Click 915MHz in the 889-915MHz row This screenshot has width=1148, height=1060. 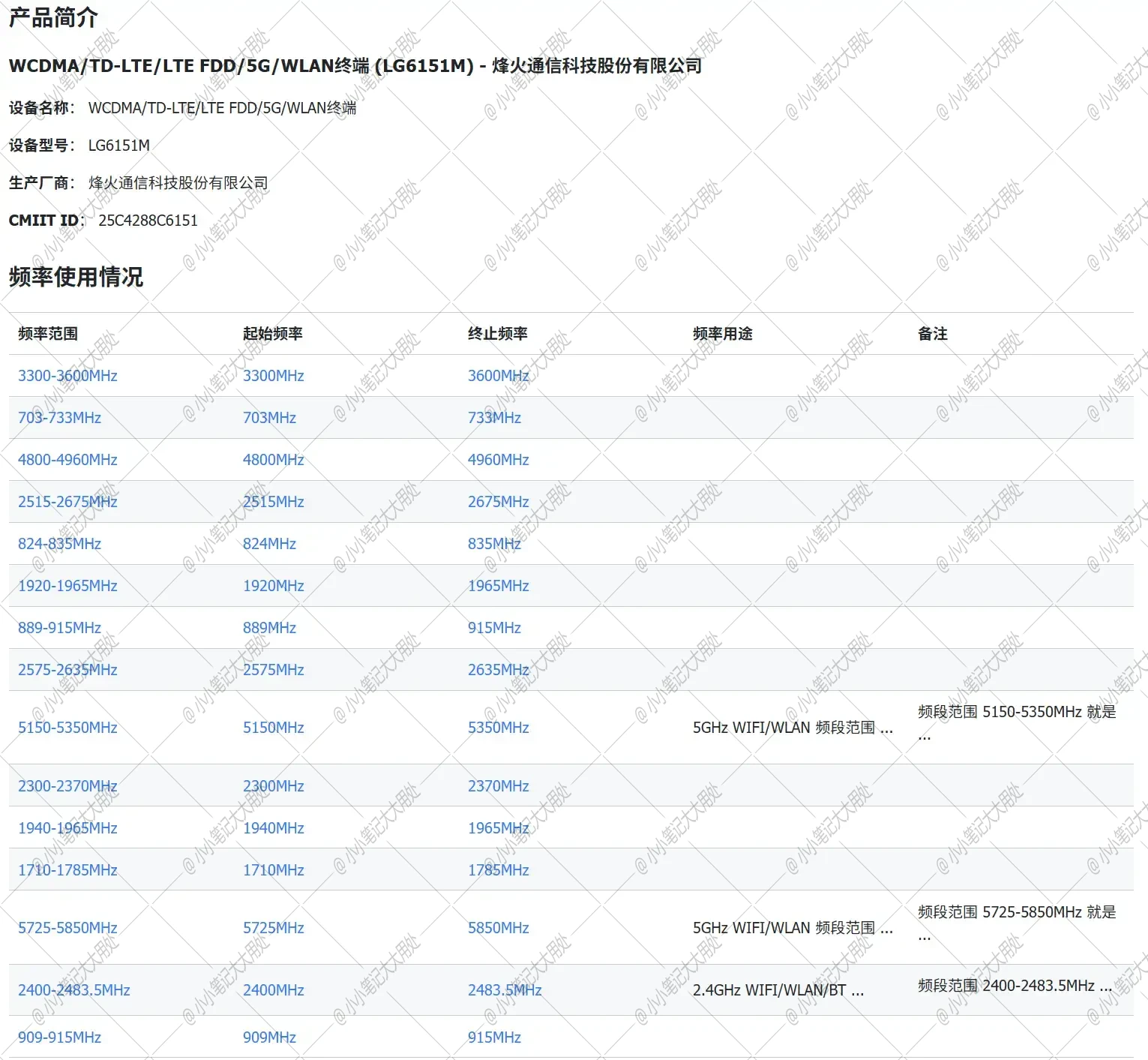pos(494,628)
